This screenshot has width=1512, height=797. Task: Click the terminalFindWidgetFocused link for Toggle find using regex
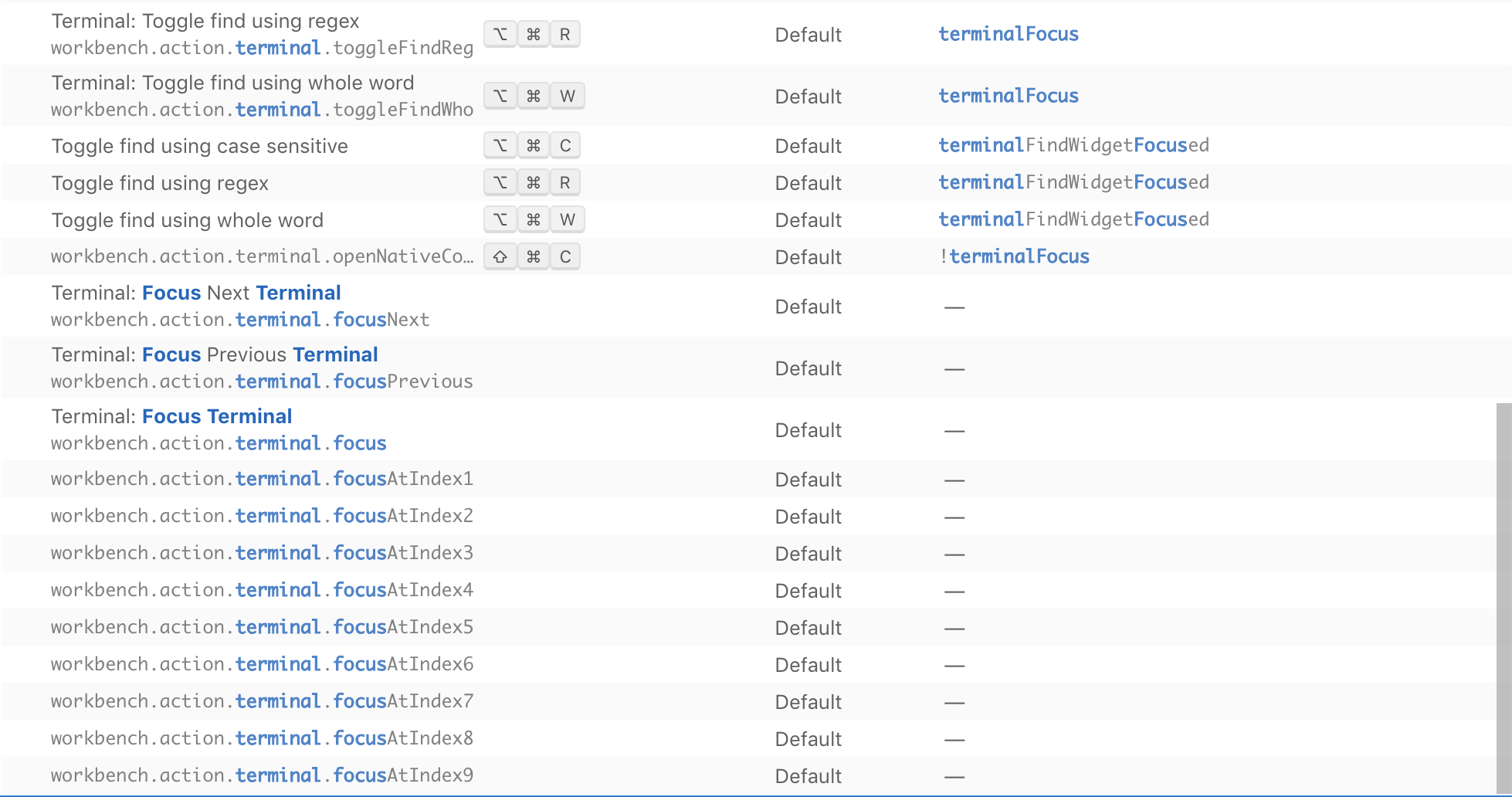click(x=1073, y=182)
